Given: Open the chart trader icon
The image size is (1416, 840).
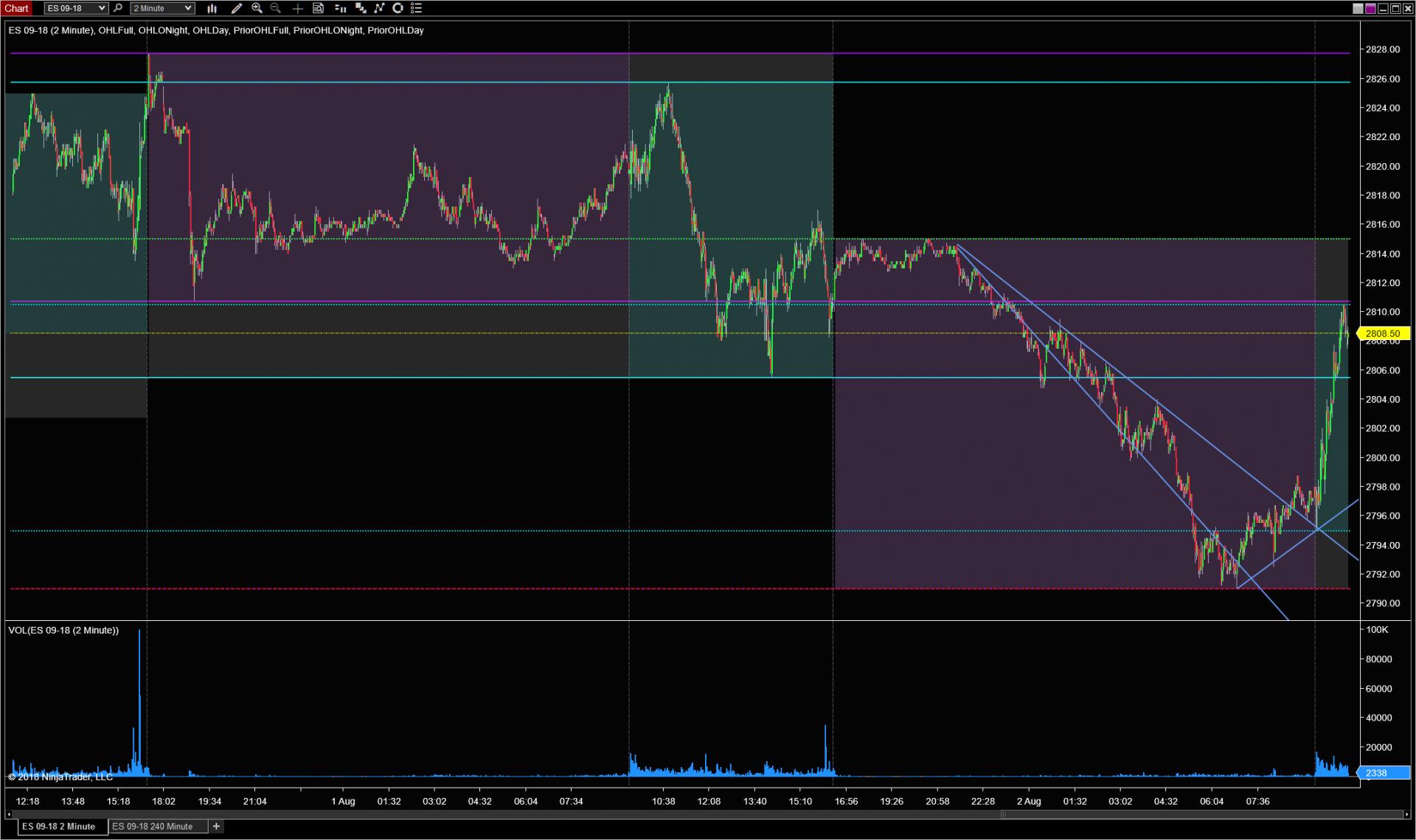Looking at the screenshot, I should [x=340, y=8].
